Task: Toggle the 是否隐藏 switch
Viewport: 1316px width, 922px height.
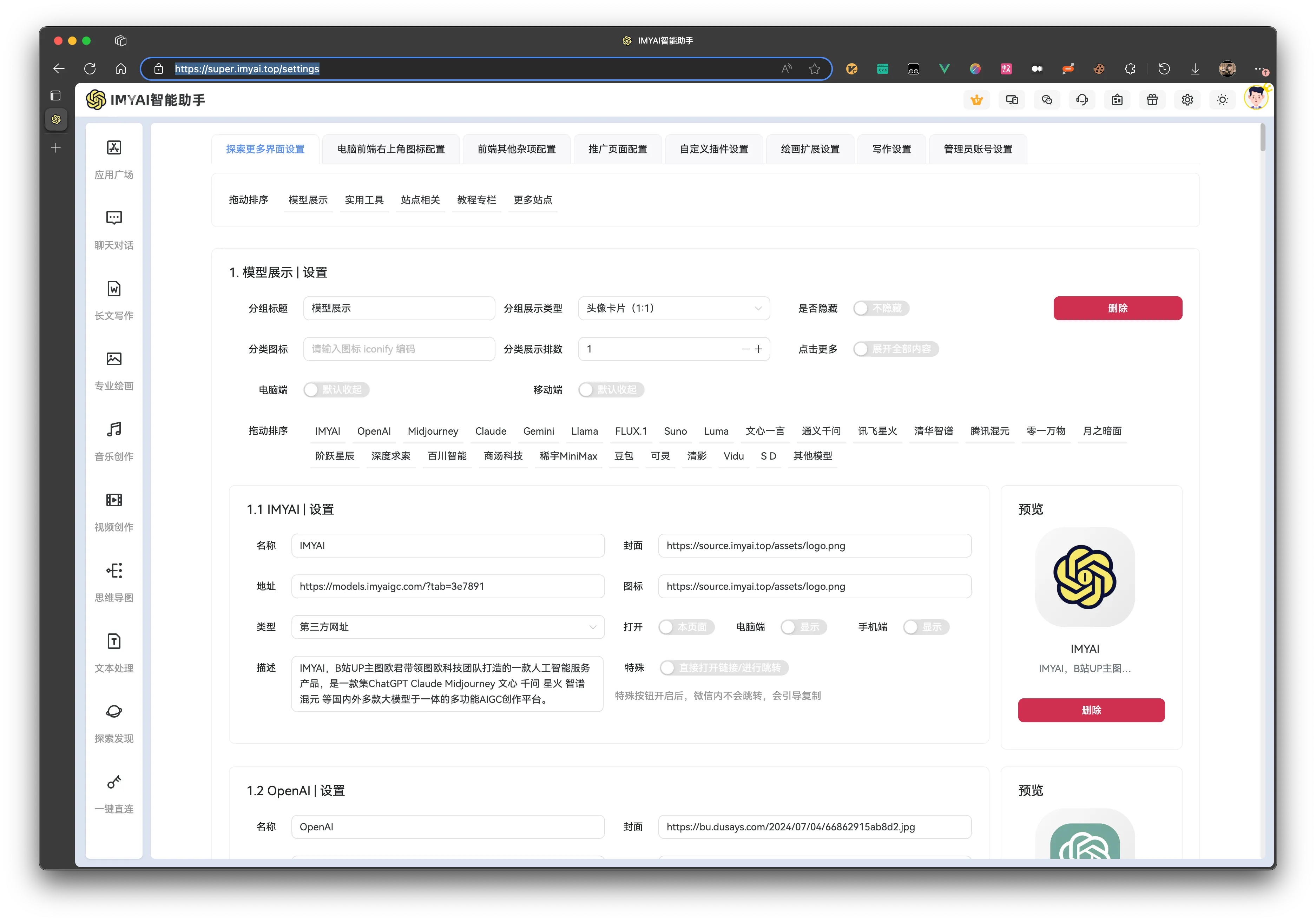Action: click(880, 308)
